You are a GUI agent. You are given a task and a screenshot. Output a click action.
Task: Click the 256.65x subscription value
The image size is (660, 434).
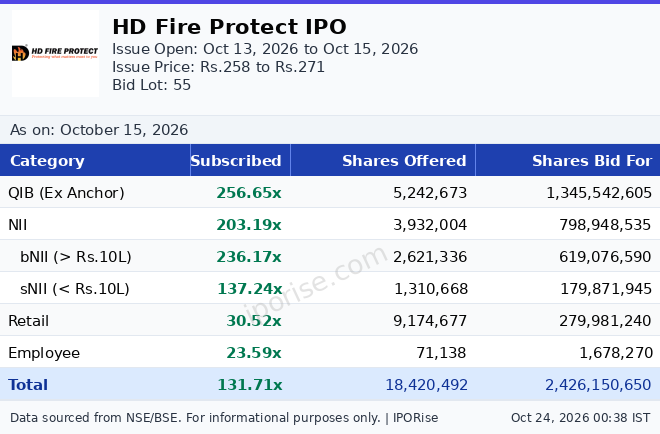249,193
